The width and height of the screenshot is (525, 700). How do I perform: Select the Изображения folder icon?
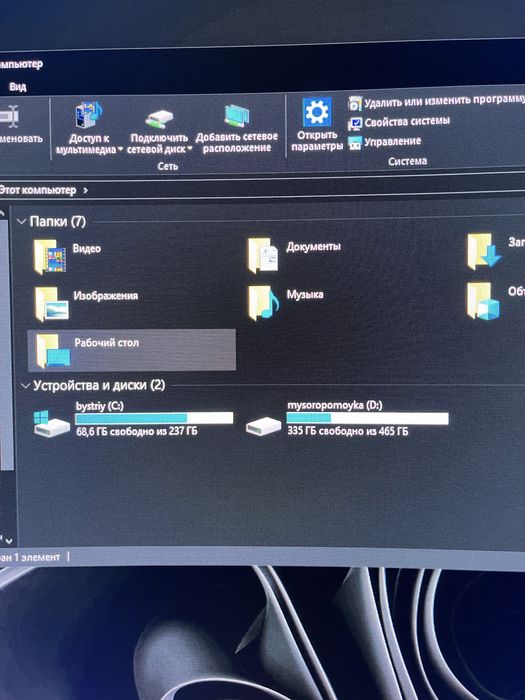[x=52, y=304]
